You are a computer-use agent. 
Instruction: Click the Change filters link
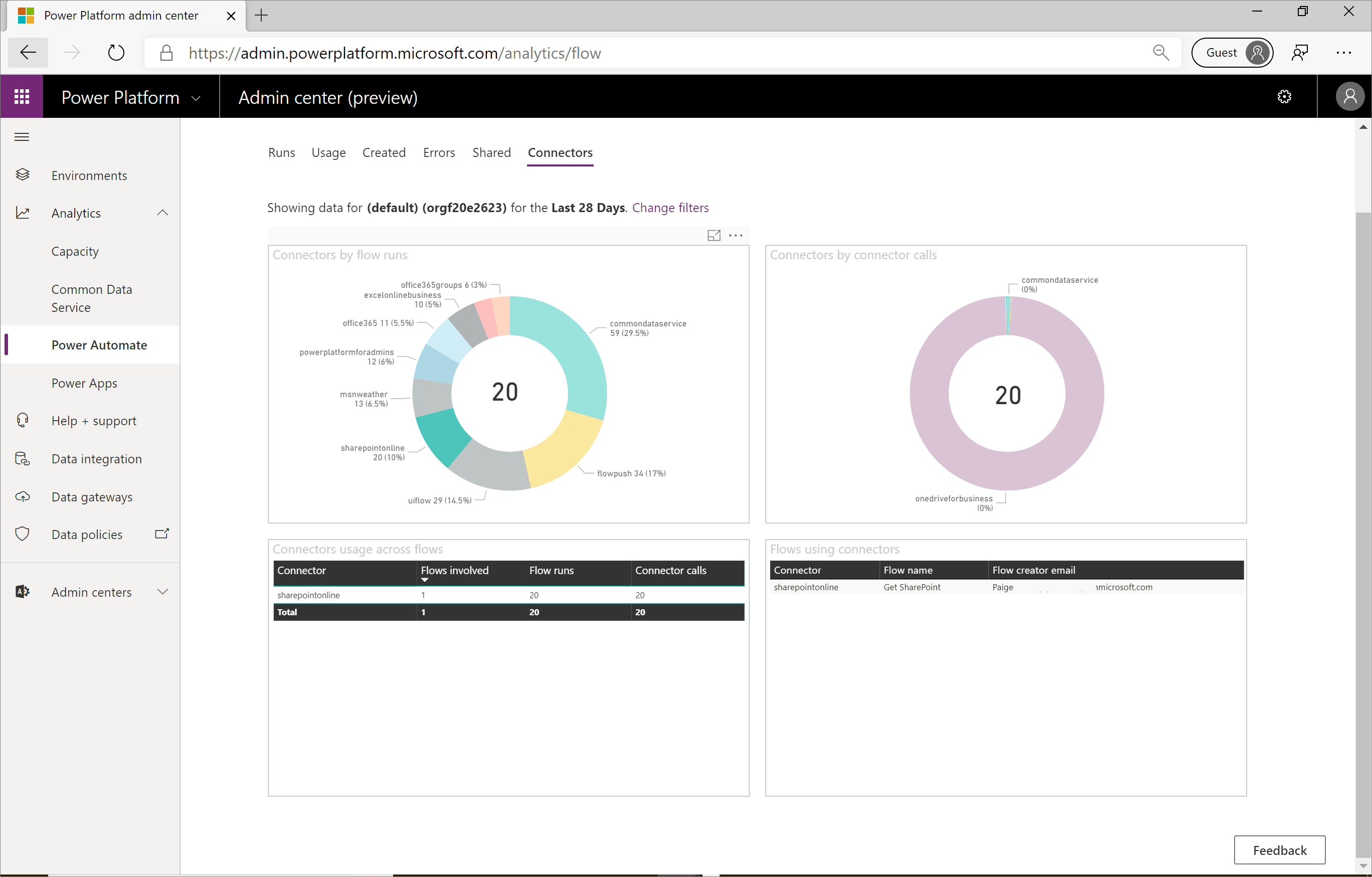(670, 208)
